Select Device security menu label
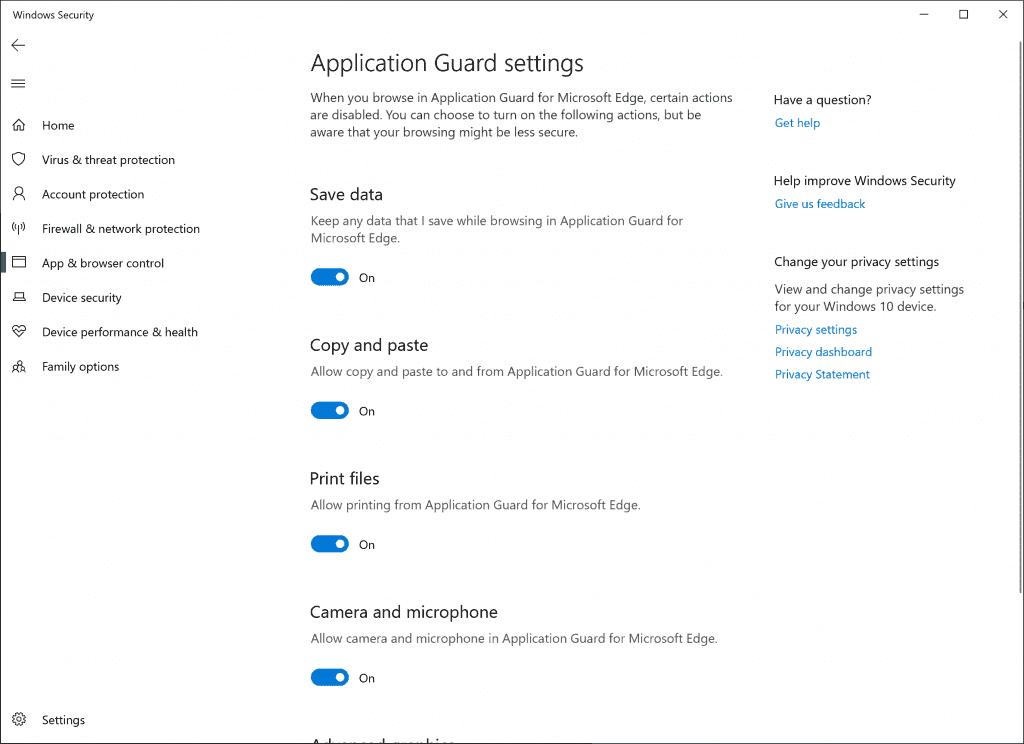The image size is (1024, 744). (81, 298)
